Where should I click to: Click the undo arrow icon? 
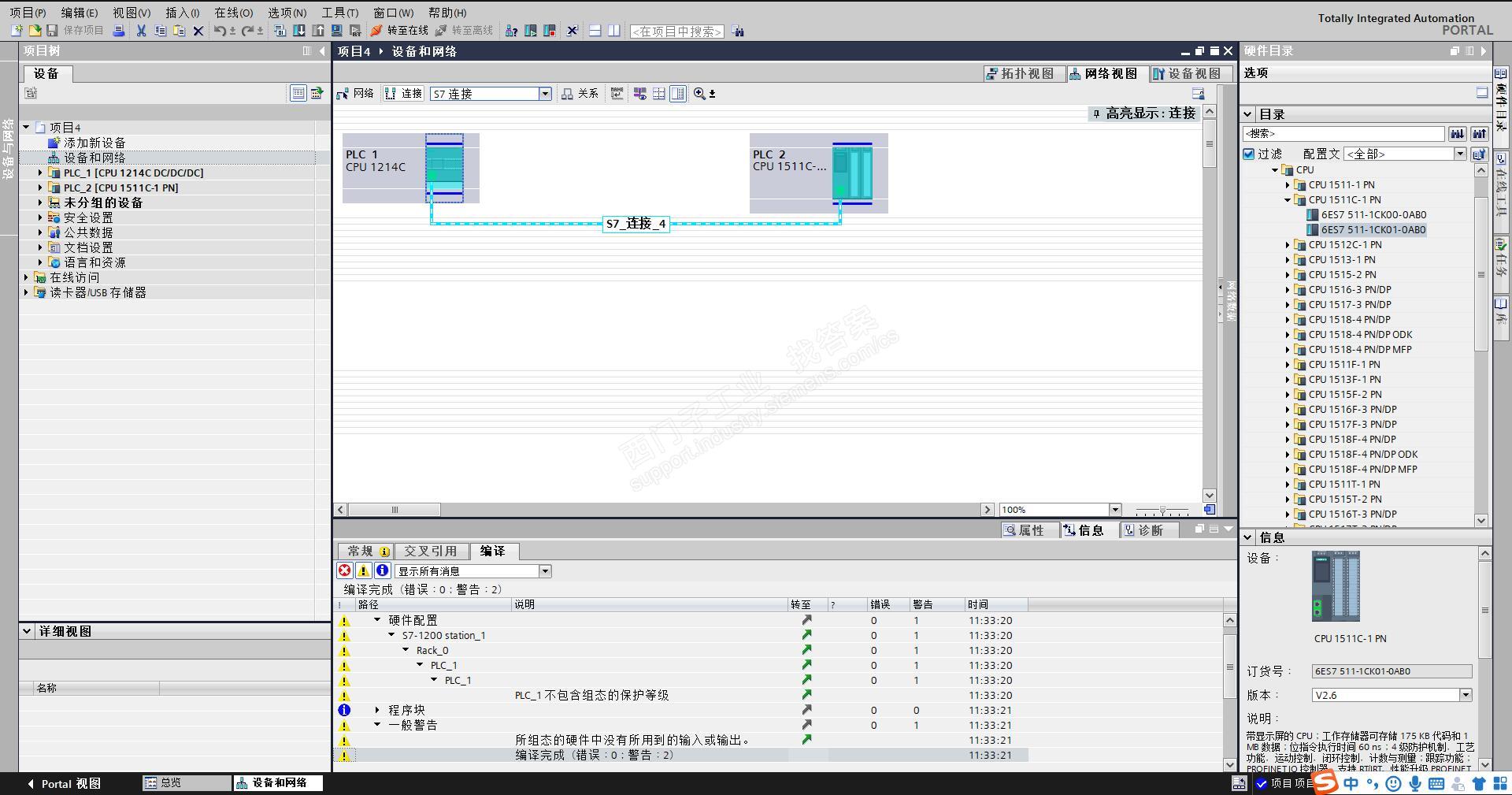coord(220,31)
